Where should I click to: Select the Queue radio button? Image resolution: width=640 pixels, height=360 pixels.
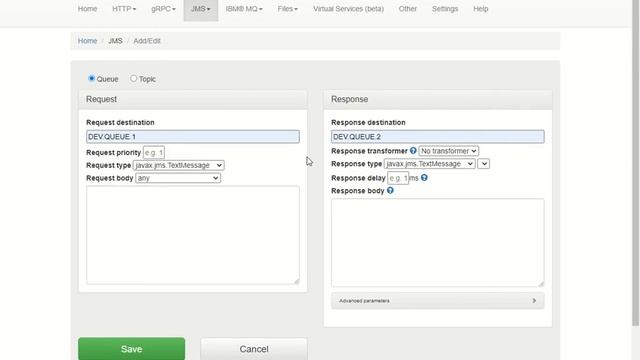coord(91,78)
